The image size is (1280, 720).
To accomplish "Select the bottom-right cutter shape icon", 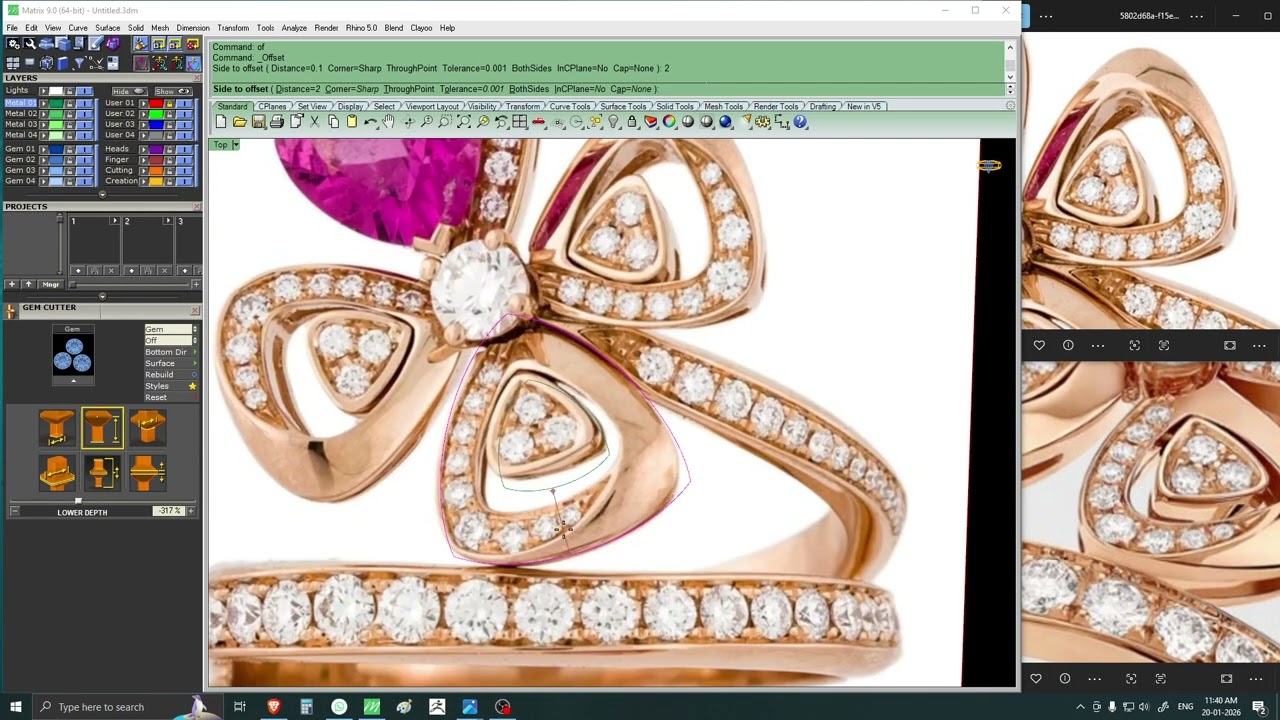I will click(x=147, y=473).
